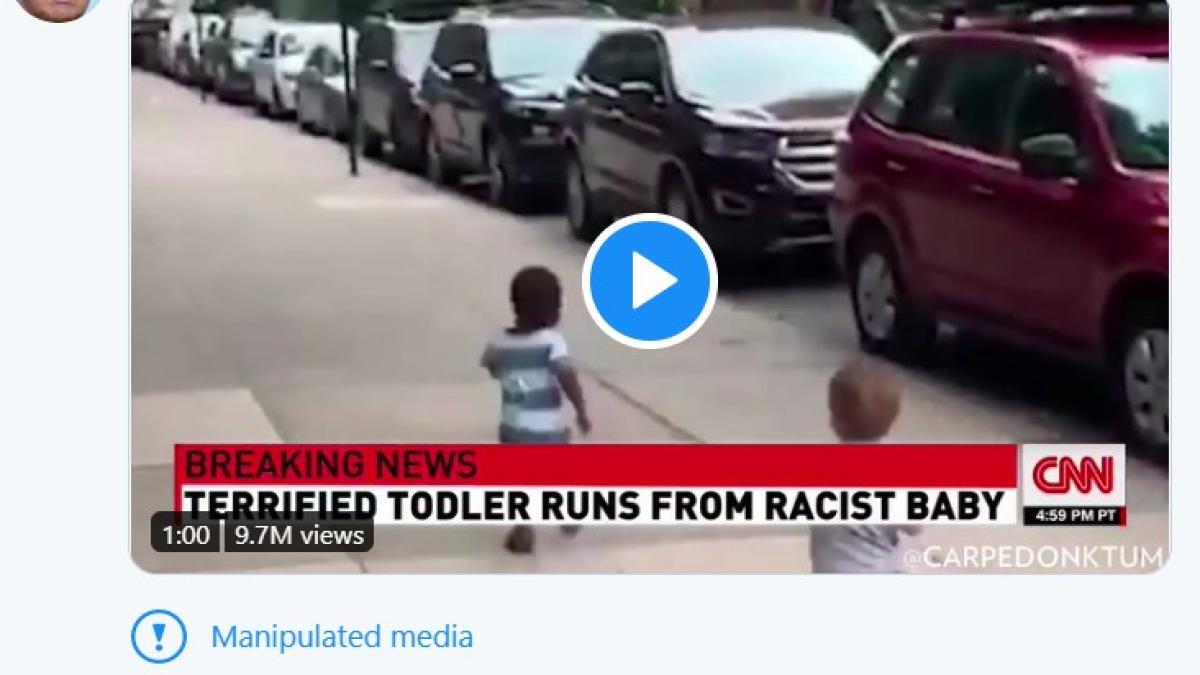Play the embedded tweet video
The height and width of the screenshot is (675, 1200).
649,280
